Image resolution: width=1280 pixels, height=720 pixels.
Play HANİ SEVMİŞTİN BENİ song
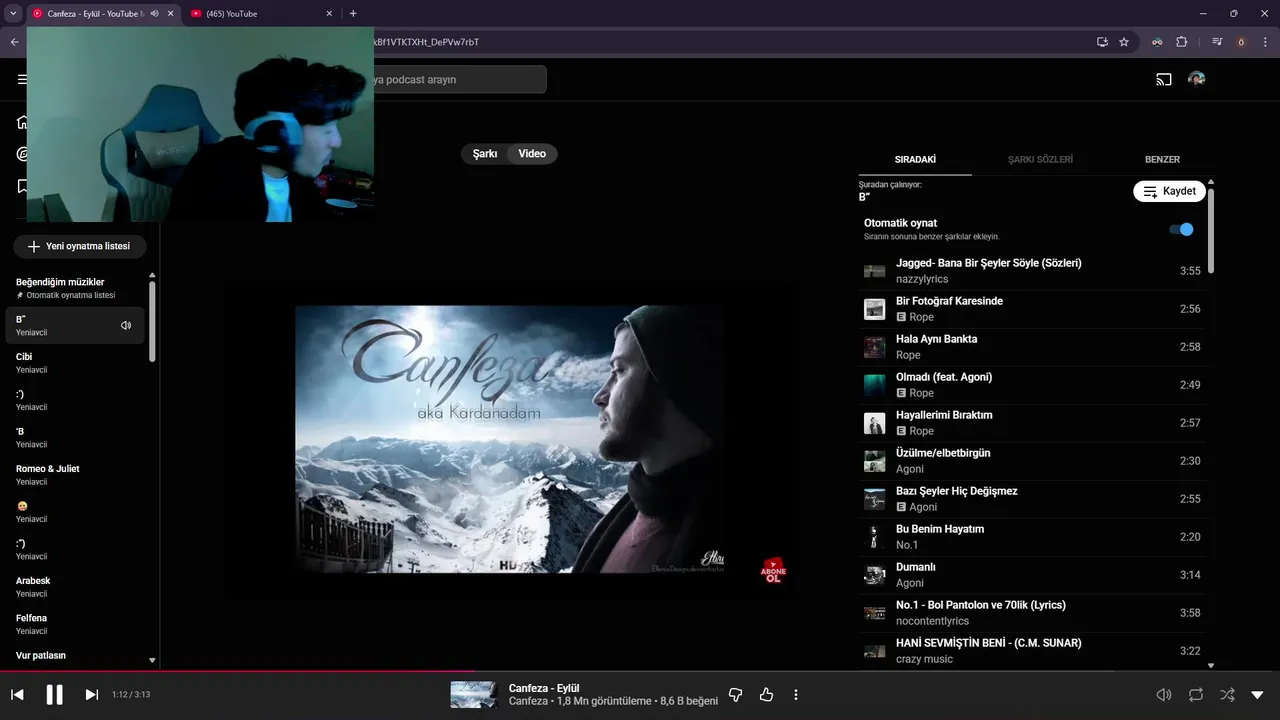(1033, 651)
